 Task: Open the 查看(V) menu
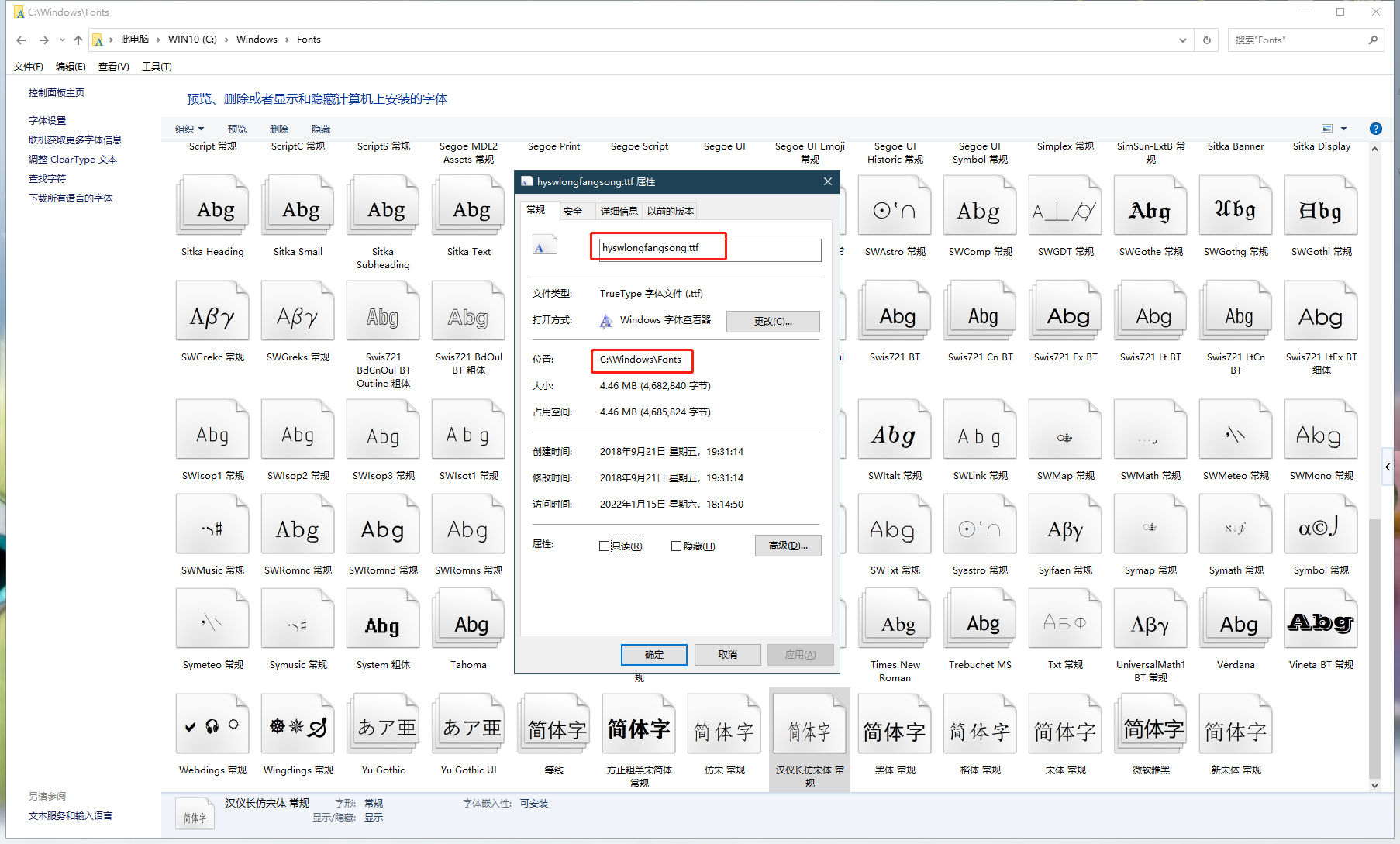click(x=114, y=66)
